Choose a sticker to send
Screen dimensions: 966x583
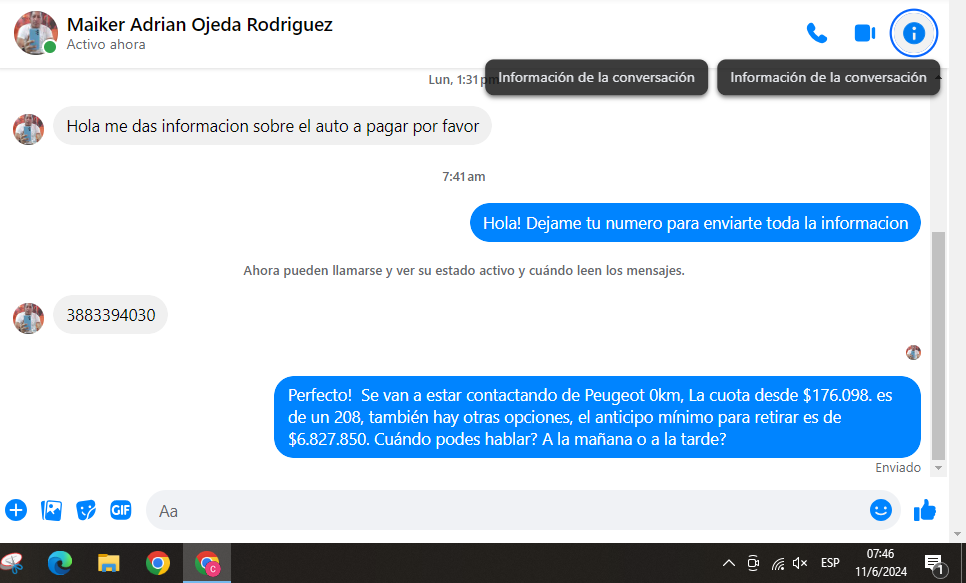[x=86, y=510]
